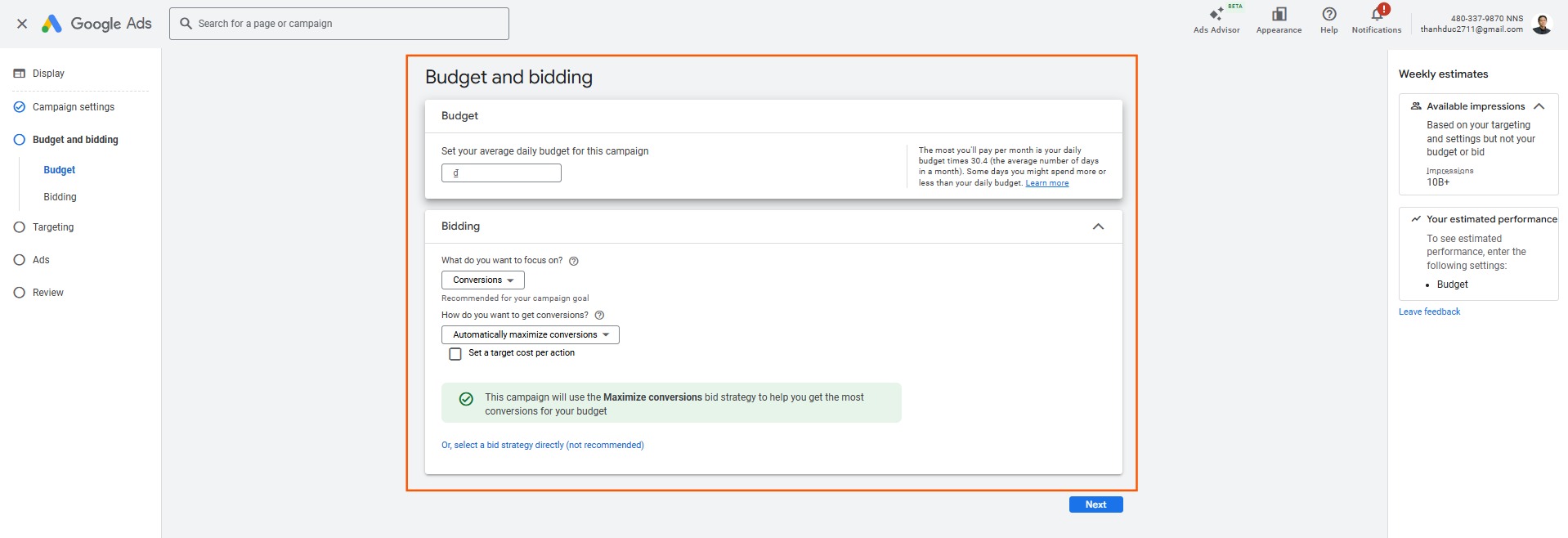Open the Notifications bell
This screenshot has width=1568, height=538.
tap(1377, 15)
